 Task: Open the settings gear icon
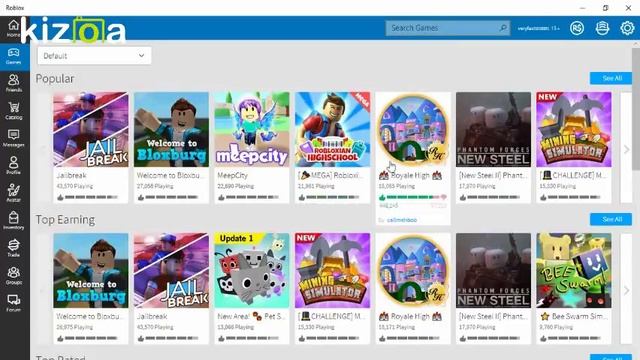coord(627,28)
